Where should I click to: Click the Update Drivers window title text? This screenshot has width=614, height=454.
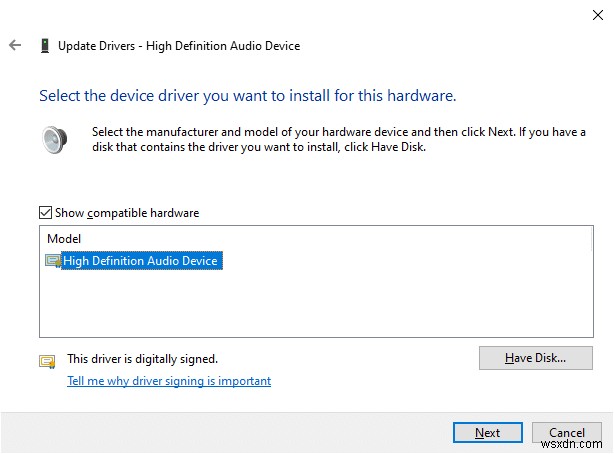pyautogui.click(x=179, y=46)
